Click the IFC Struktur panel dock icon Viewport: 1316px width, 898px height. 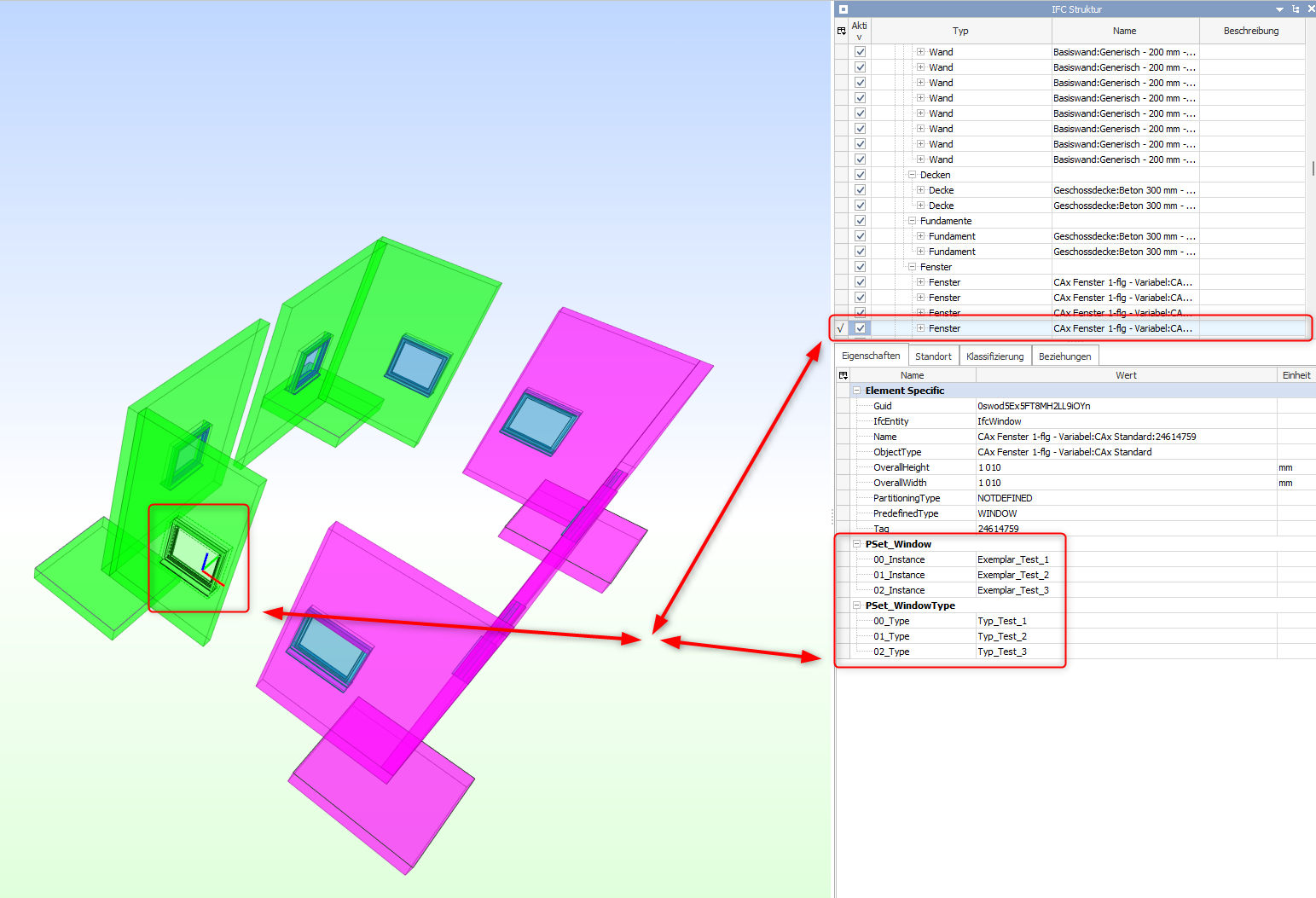coord(1296,9)
